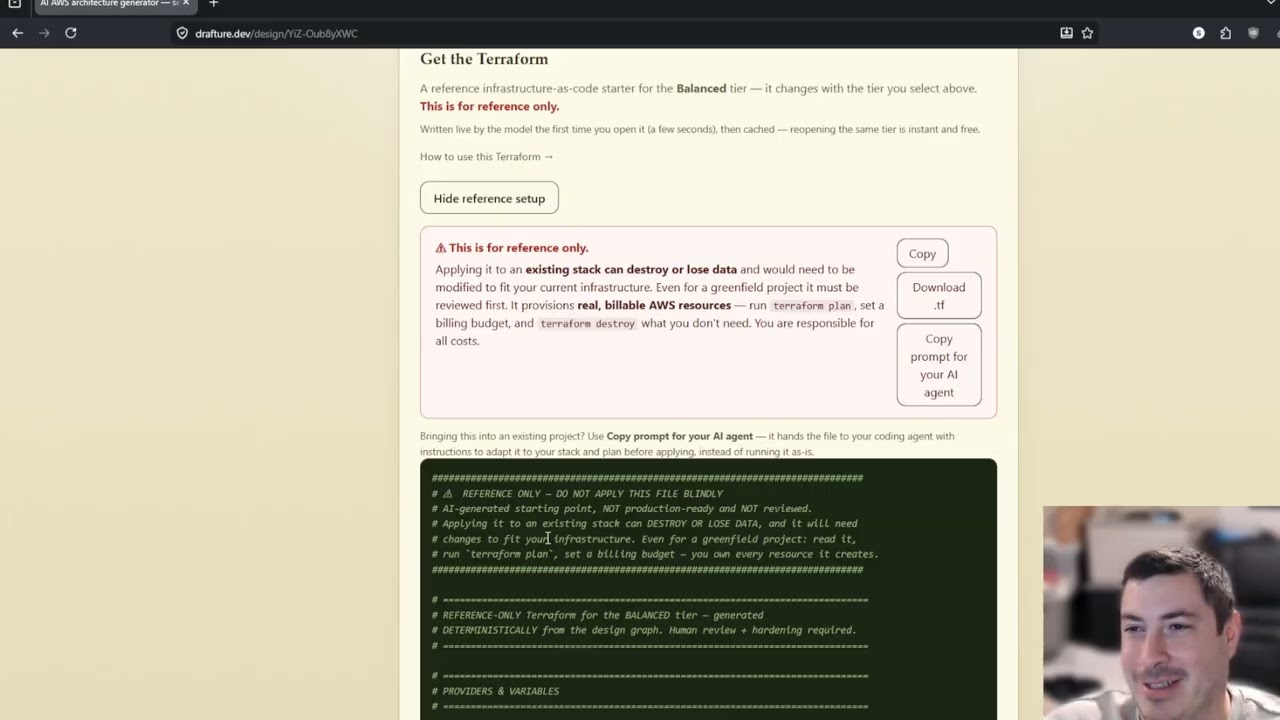Click red 'This is for reference only.' text under the heading

click(x=489, y=106)
